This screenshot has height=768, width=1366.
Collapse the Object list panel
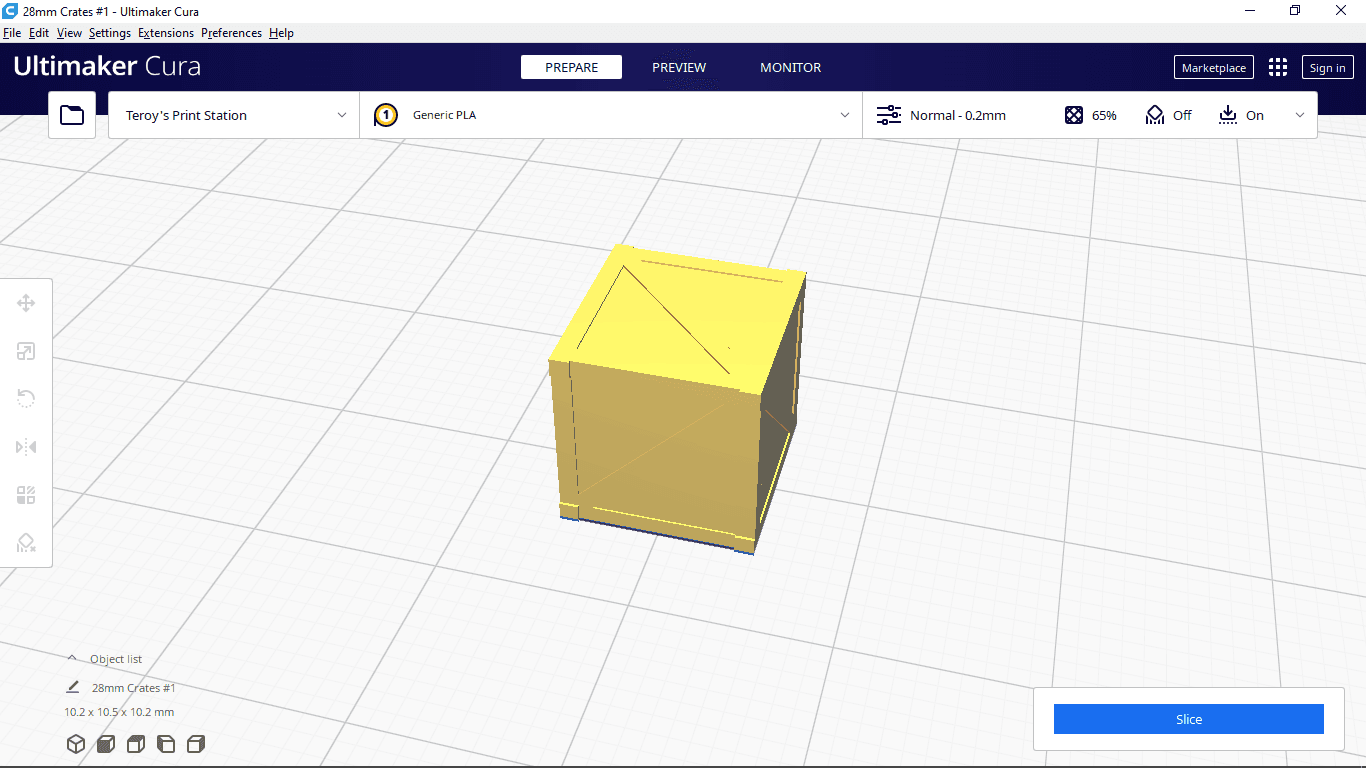click(x=72, y=659)
